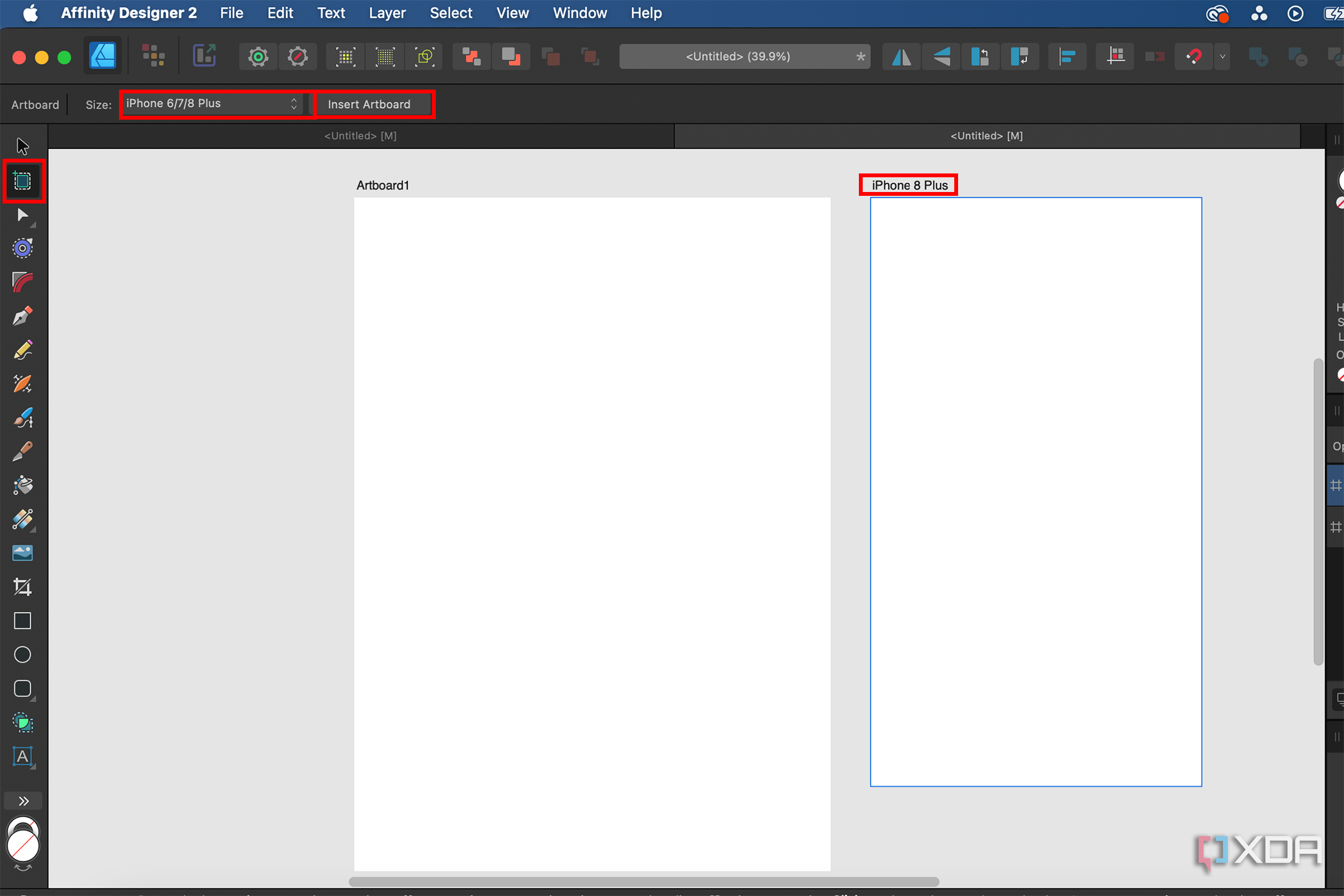Image resolution: width=1344 pixels, height=896 pixels.
Task: Switch to Export Persona
Action: pyautogui.click(x=204, y=56)
